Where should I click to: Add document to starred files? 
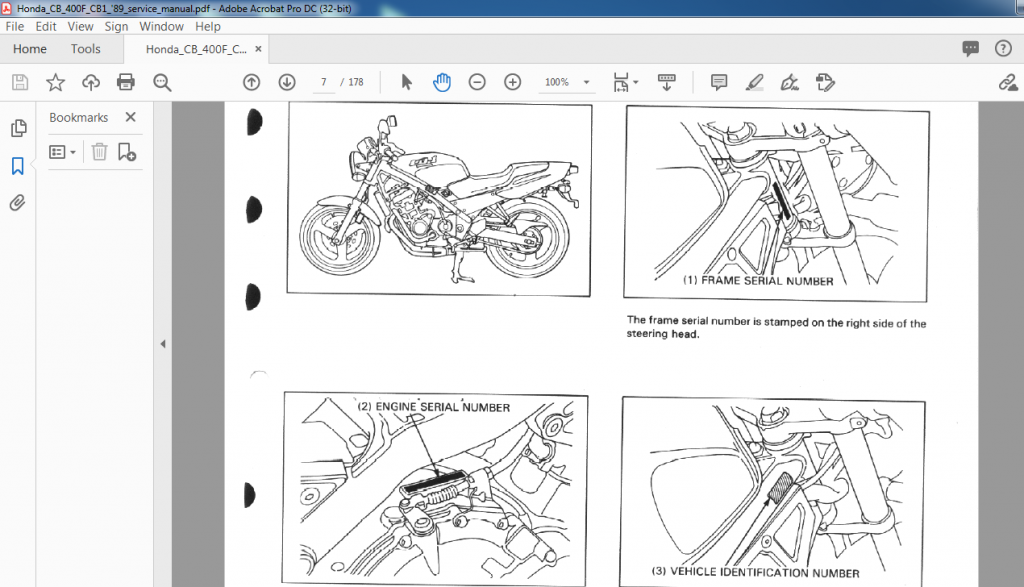pyautogui.click(x=56, y=82)
